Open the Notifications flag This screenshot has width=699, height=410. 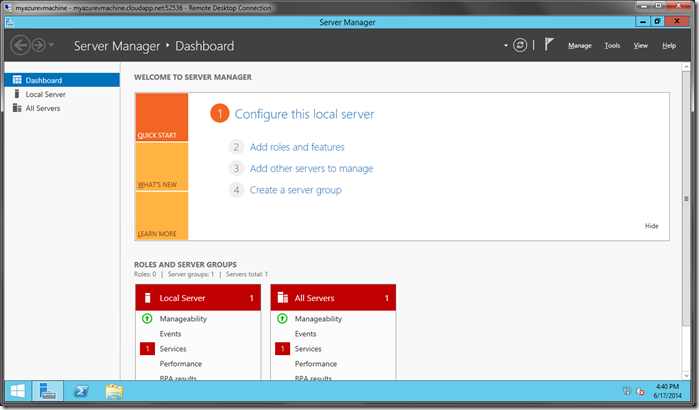(549, 44)
